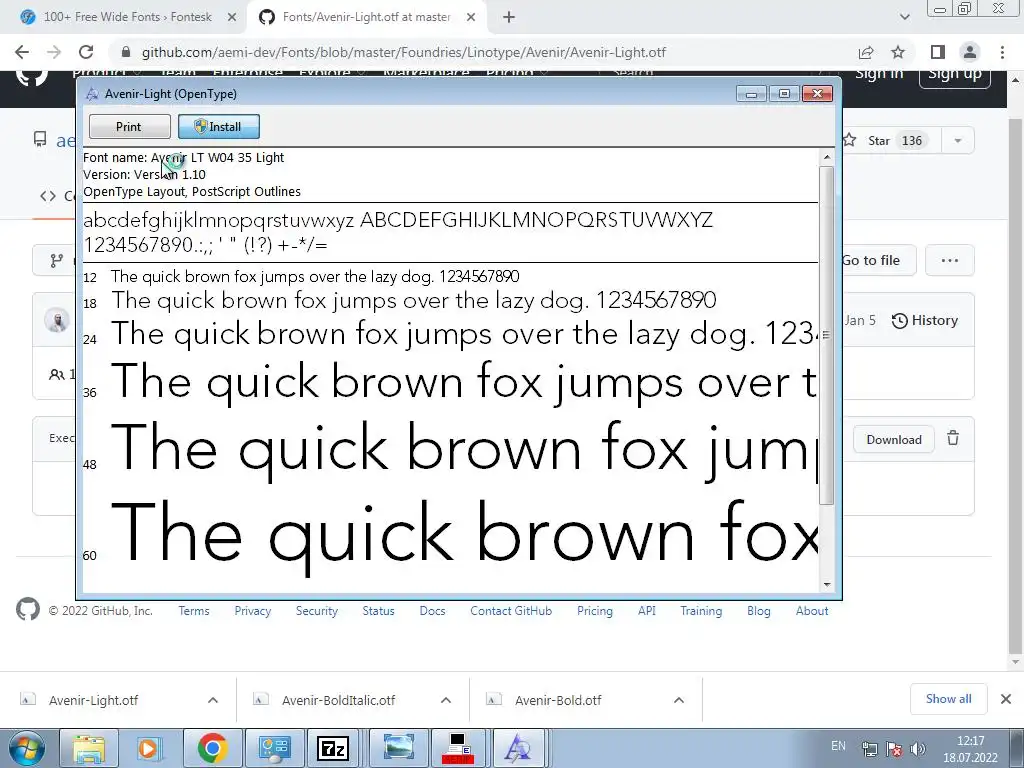
Task: Open Pricing footer link
Action: [x=595, y=611]
